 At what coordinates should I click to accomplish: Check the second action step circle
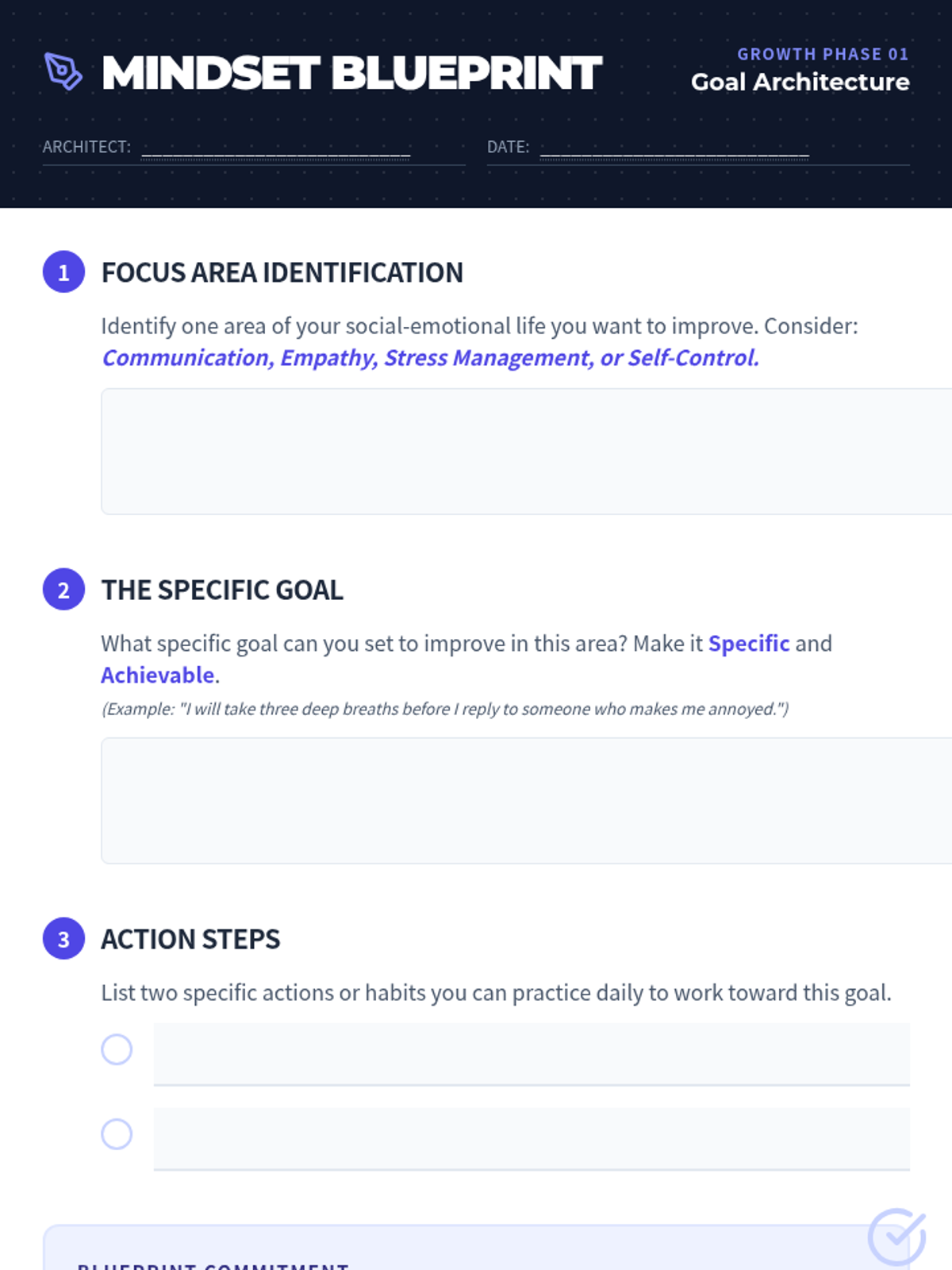pyautogui.click(x=117, y=1134)
